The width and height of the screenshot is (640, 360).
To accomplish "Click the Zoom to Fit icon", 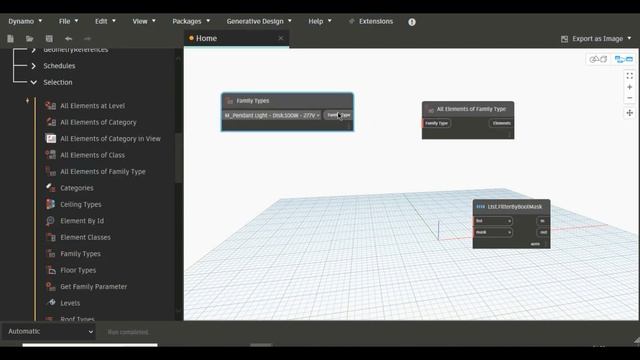I will [x=629, y=76].
